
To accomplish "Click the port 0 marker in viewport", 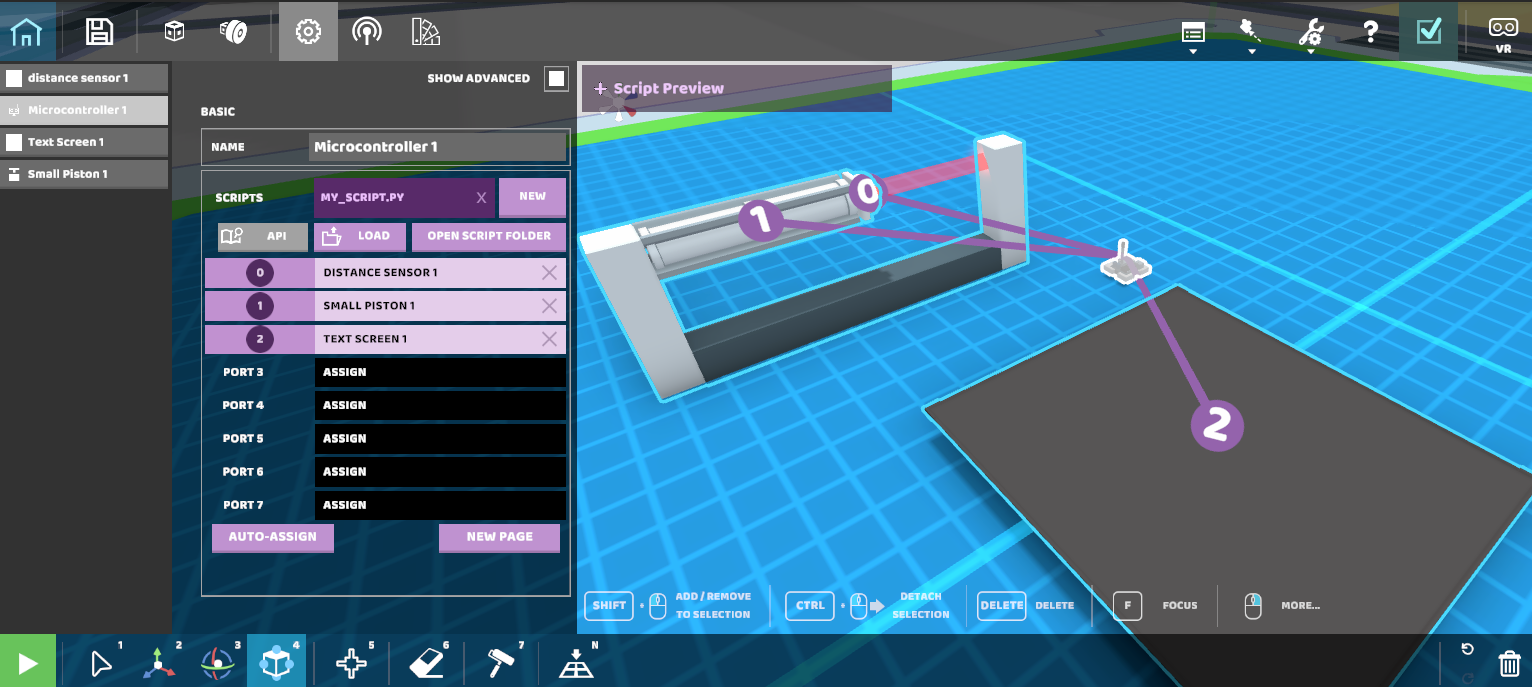I will click(x=866, y=192).
